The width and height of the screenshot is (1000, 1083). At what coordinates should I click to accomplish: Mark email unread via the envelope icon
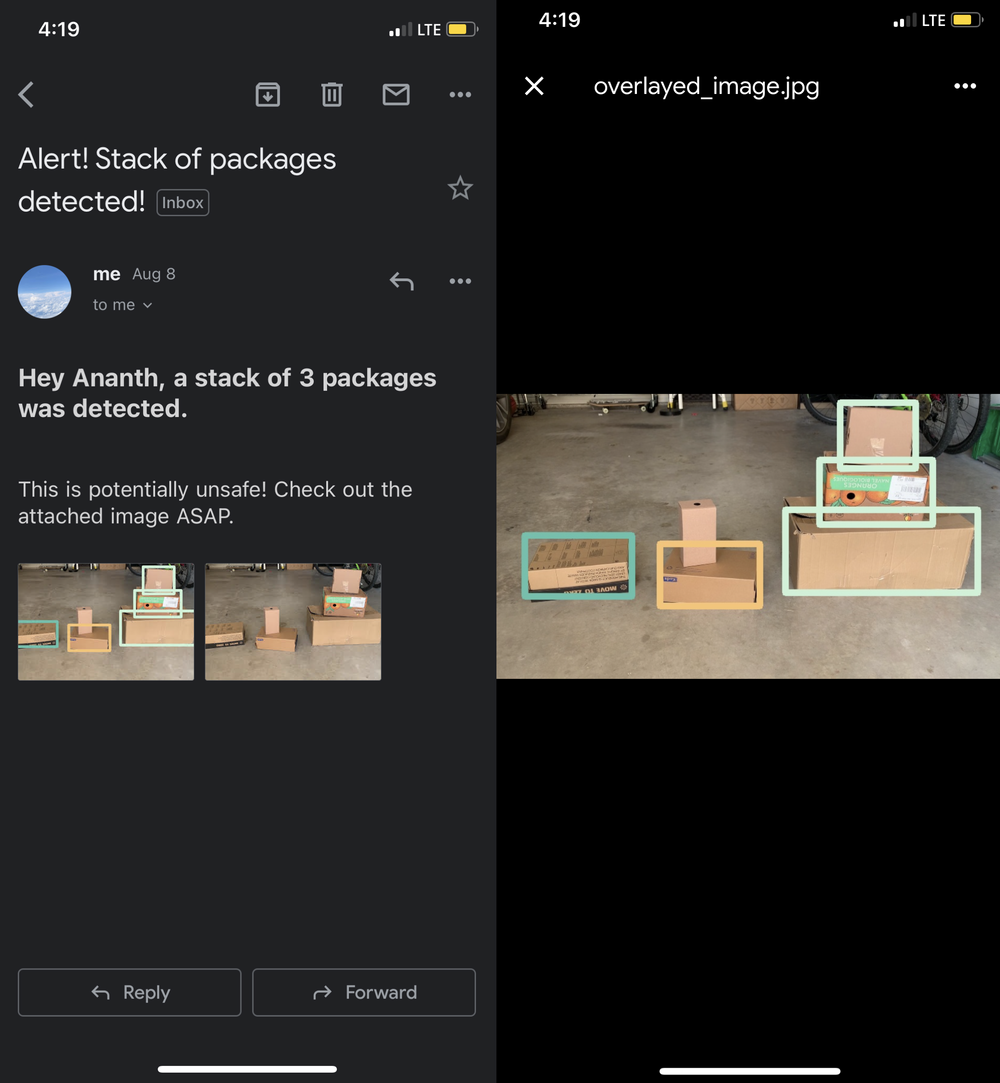coord(396,94)
